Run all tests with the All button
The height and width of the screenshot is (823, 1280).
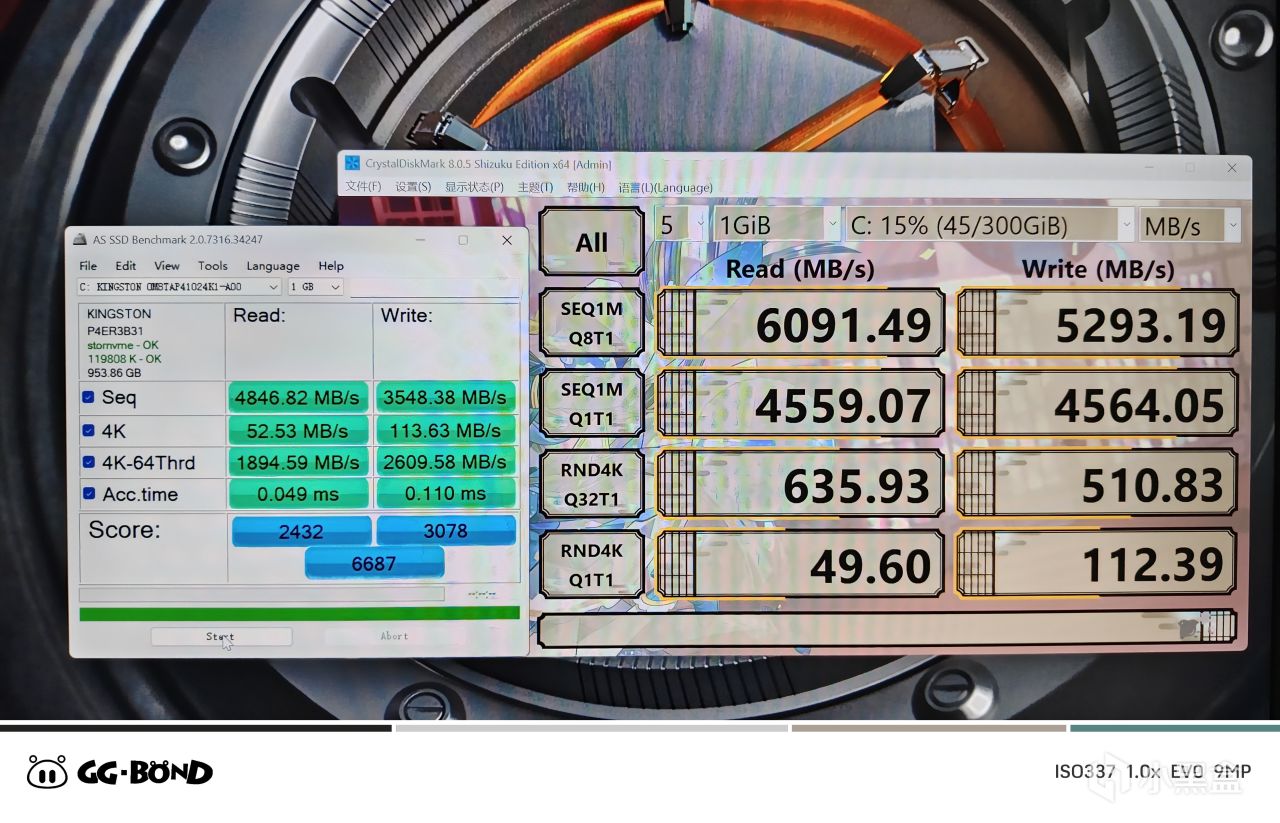591,241
